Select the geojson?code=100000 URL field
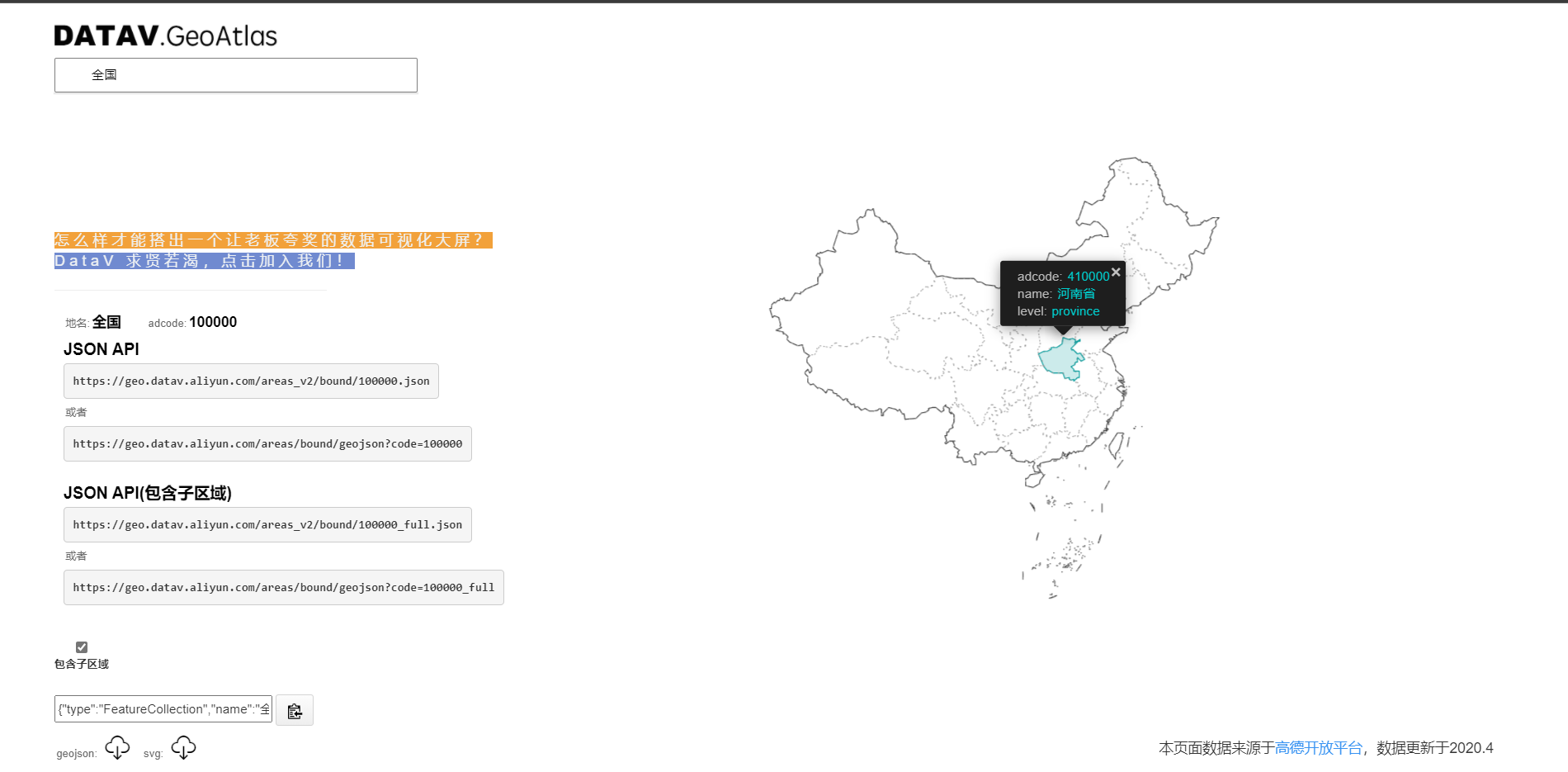Viewport: 1568px width, 772px height. 267,443
